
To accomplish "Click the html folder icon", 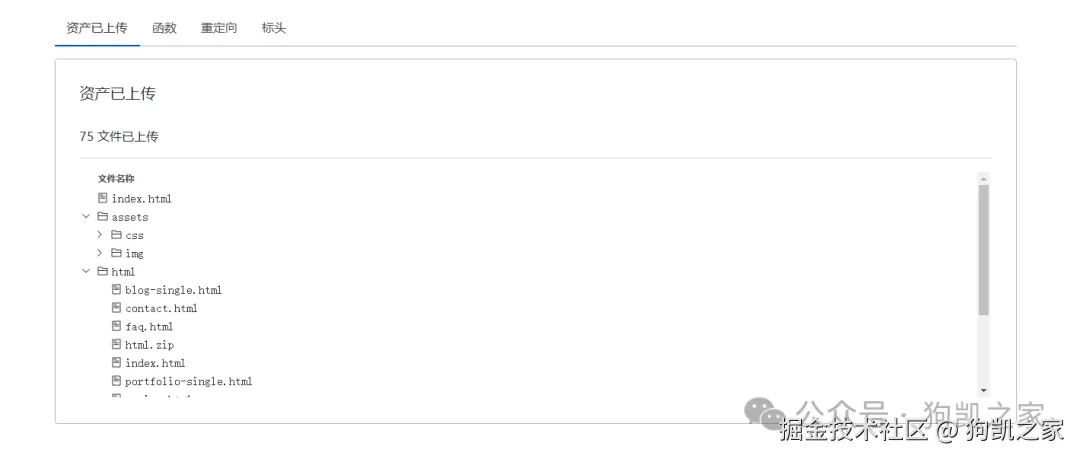I will pyautogui.click(x=103, y=271).
